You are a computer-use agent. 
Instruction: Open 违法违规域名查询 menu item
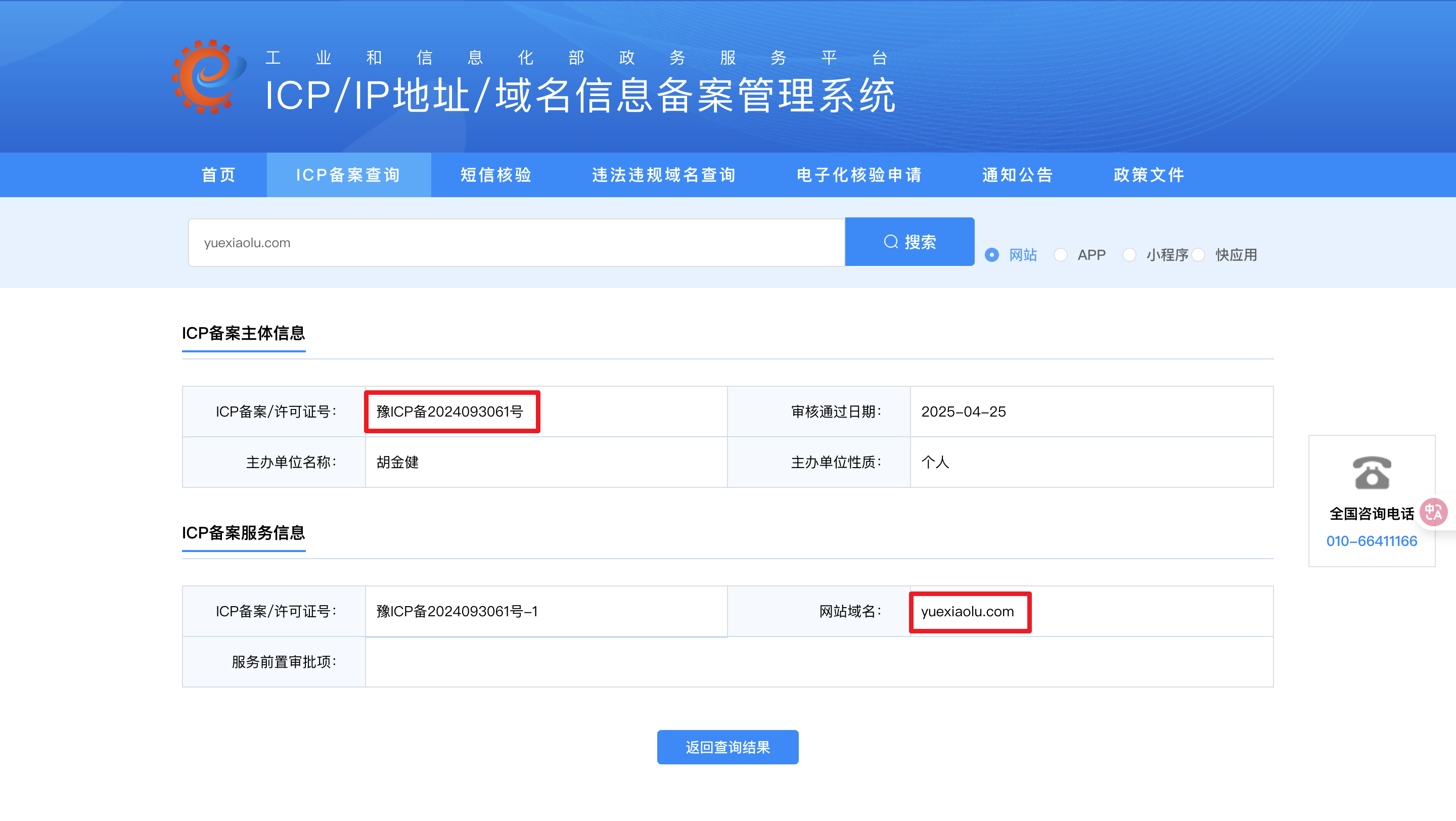pyautogui.click(x=664, y=174)
